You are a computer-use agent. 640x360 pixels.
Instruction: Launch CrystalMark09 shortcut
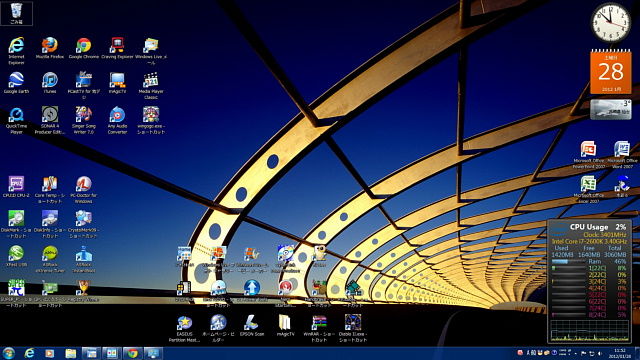coord(84,224)
